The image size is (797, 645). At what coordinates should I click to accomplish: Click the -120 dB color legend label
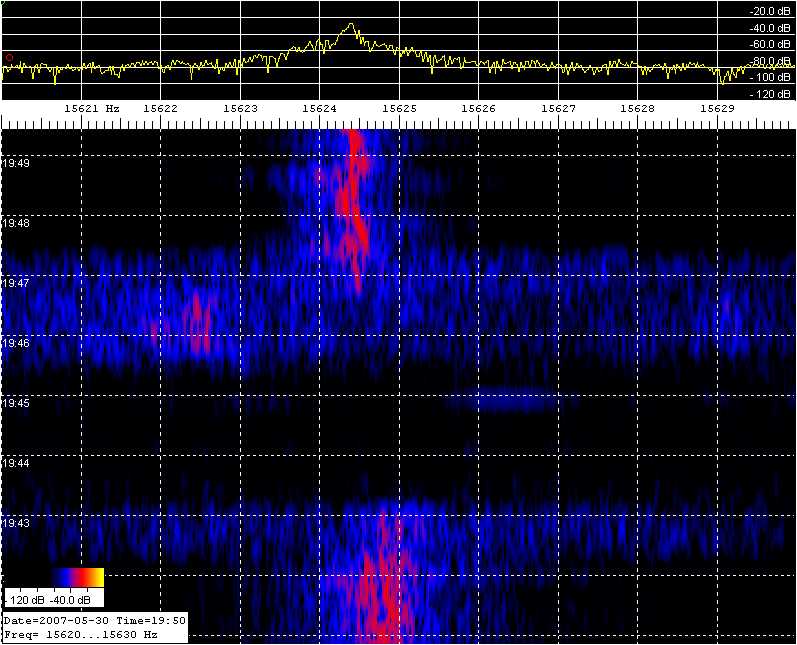point(25,600)
